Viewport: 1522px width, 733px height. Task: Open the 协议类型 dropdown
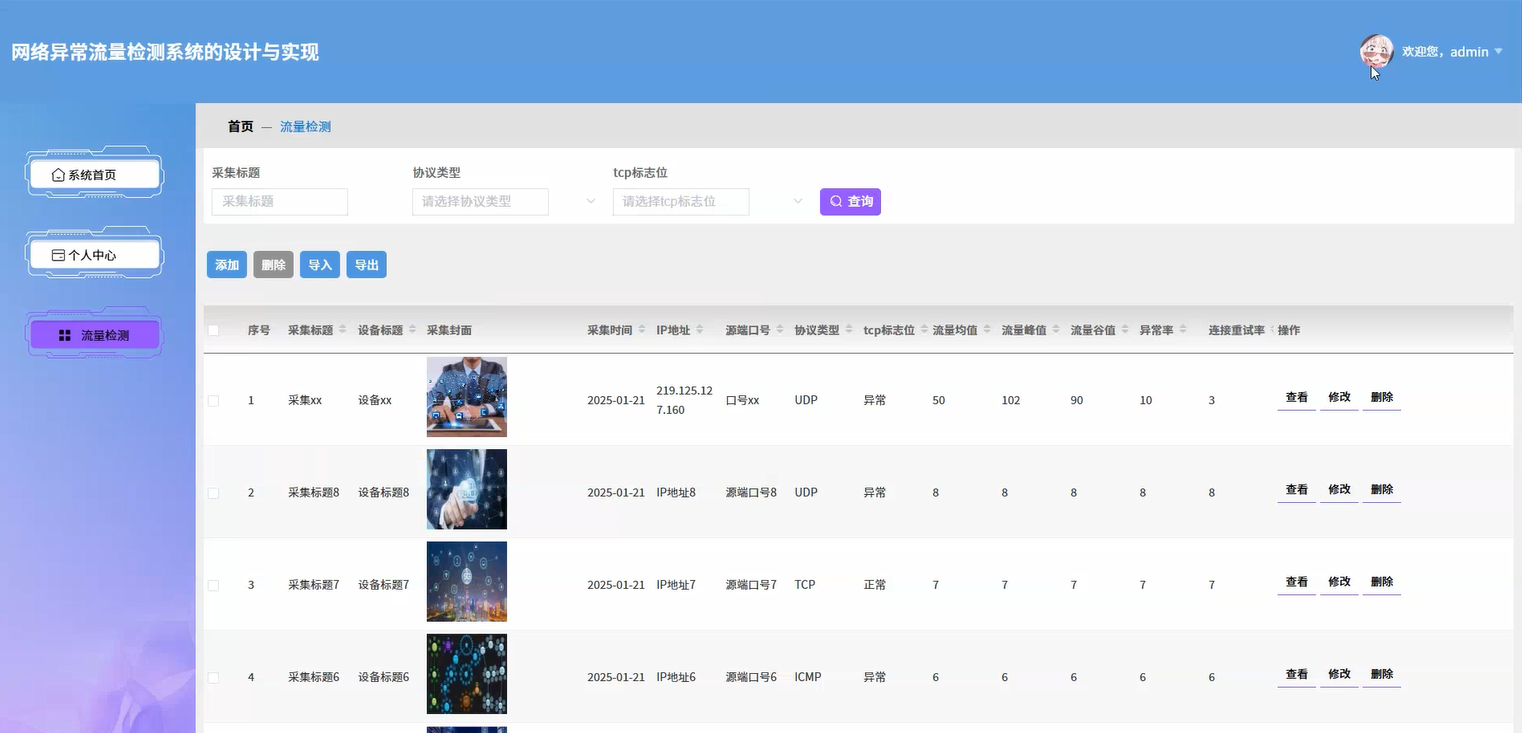click(480, 201)
